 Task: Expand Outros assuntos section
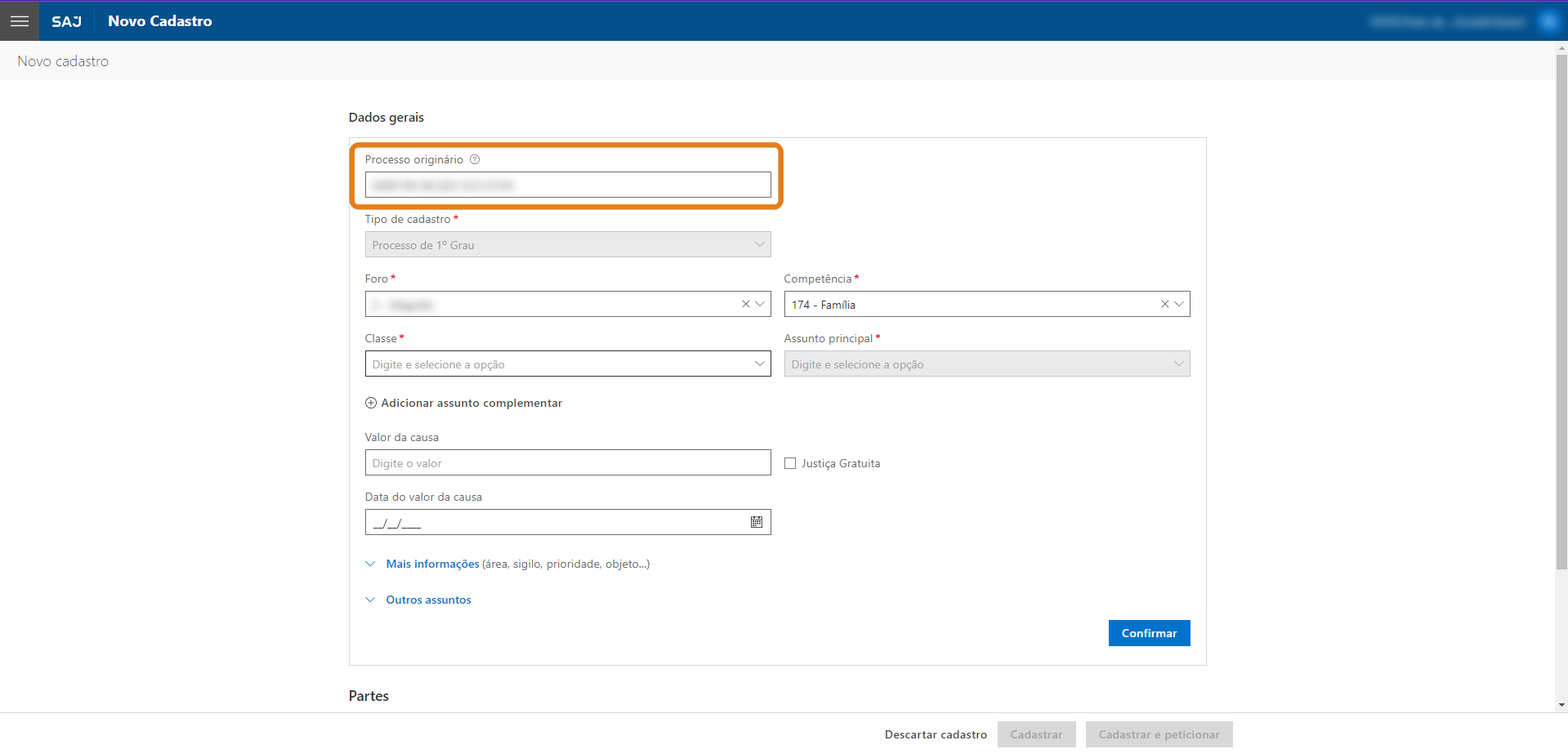tap(428, 600)
